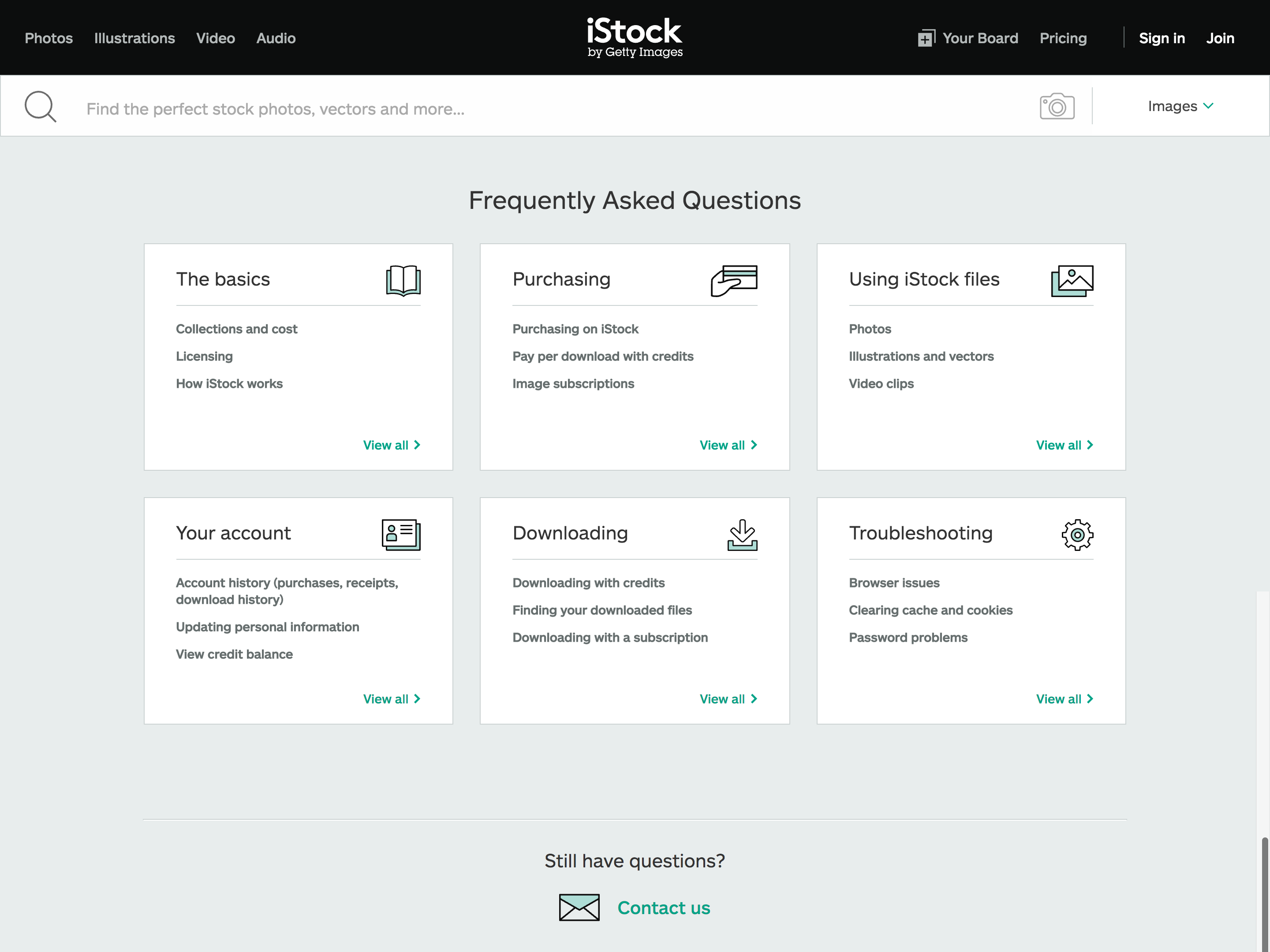Click the open book icon in The basics
The width and height of the screenshot is (1270, 952).
tap(403, 280)
